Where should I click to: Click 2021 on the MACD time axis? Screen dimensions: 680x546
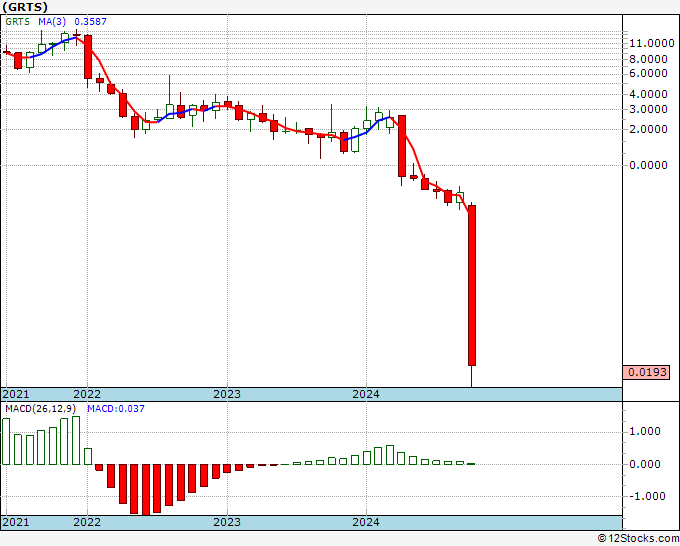(x=16, y=522)
